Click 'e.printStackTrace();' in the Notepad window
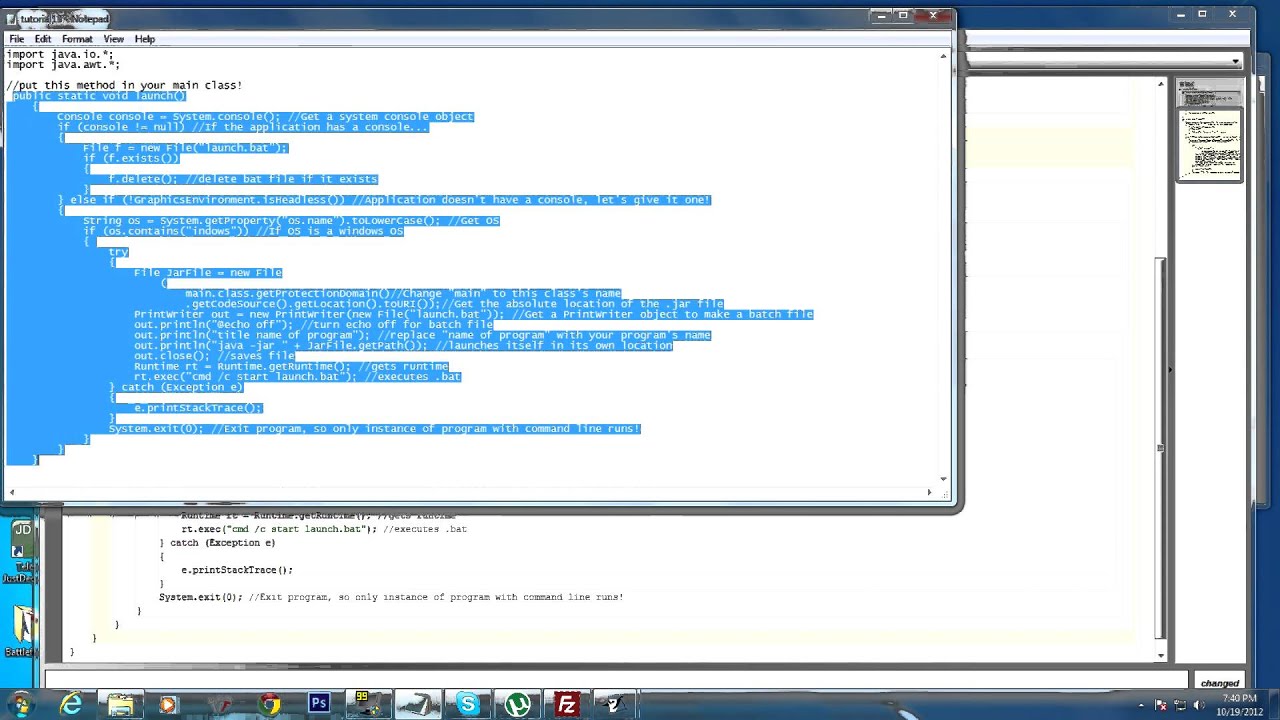Image resolution: width=1280 pixels, height=720 pixels. pos(197,408)
